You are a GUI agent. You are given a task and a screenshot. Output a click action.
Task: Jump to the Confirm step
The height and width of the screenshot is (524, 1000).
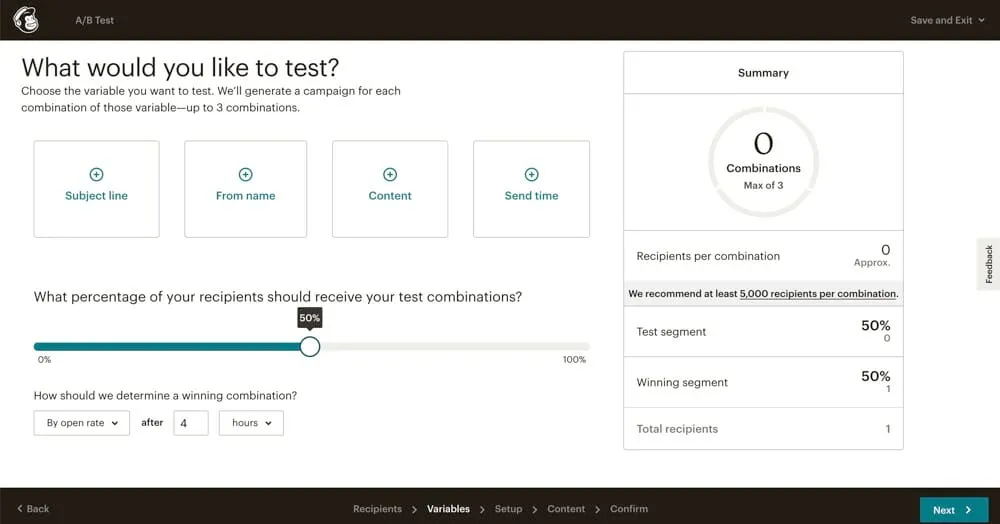click(629, 509)
